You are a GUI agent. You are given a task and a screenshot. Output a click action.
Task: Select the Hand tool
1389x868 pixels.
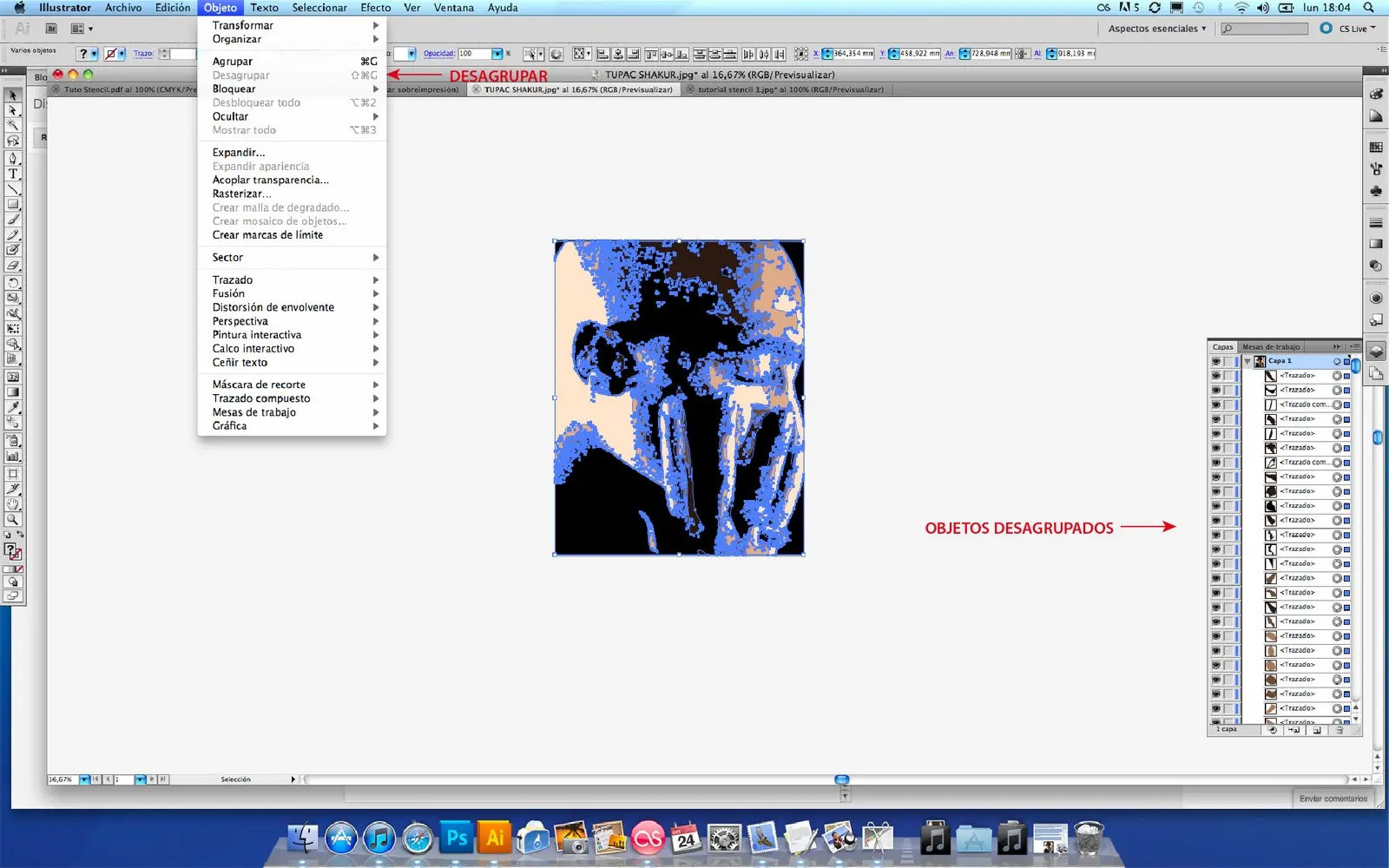pos(12,504)
